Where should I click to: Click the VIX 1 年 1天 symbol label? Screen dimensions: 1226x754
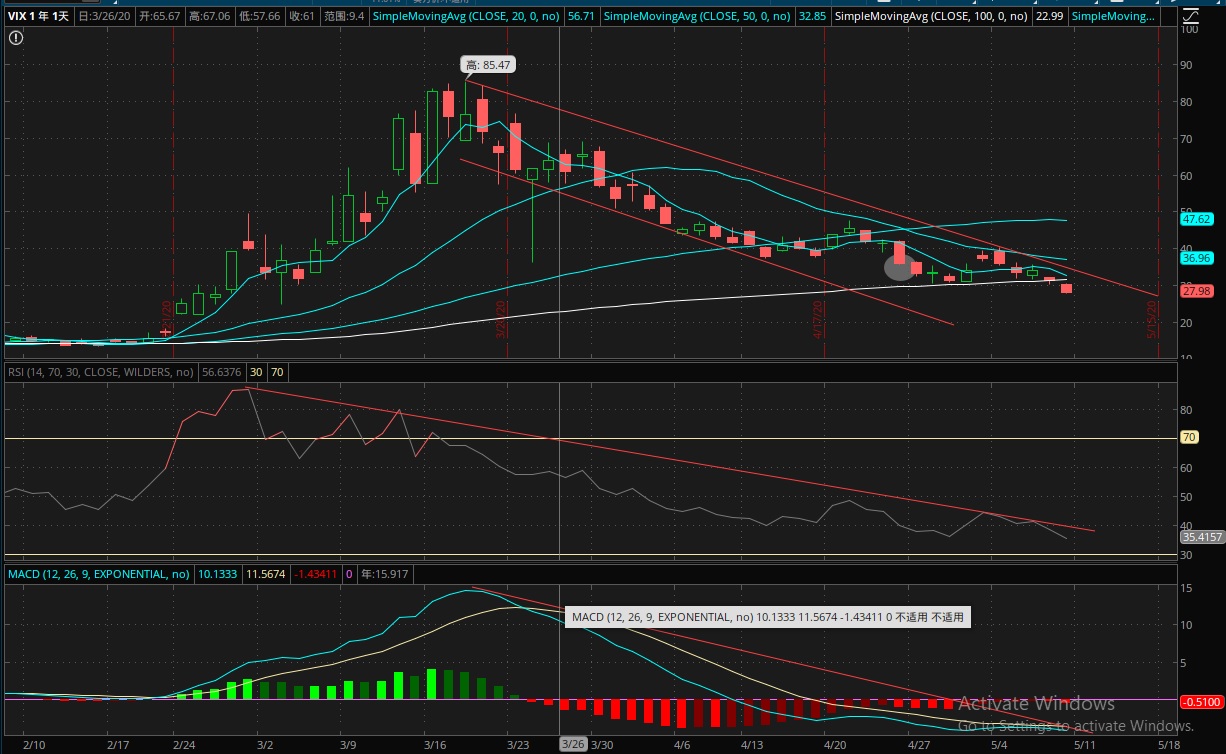(39, 17)
